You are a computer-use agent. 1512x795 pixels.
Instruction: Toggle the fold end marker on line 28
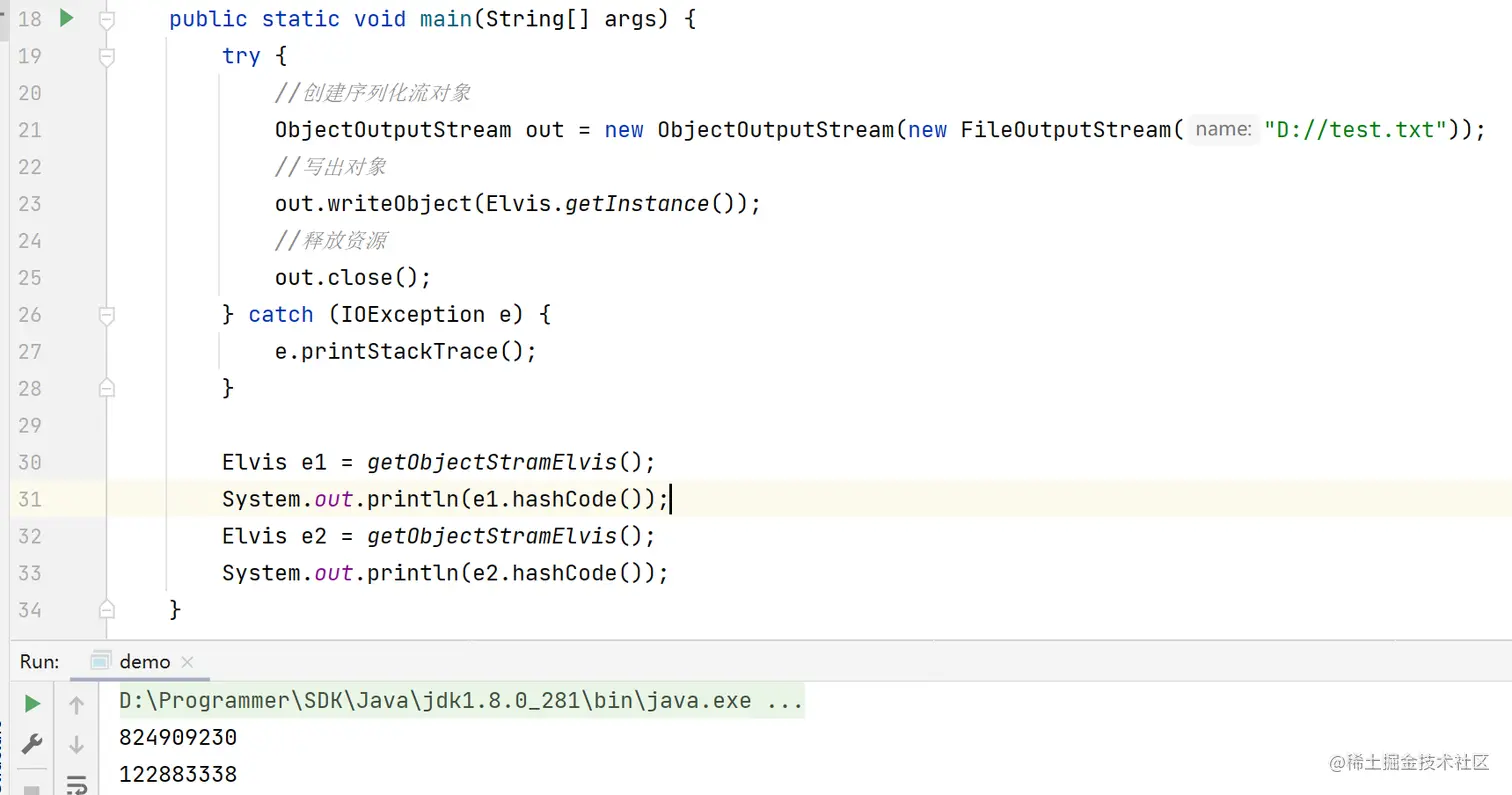click(x=107, y=388)
